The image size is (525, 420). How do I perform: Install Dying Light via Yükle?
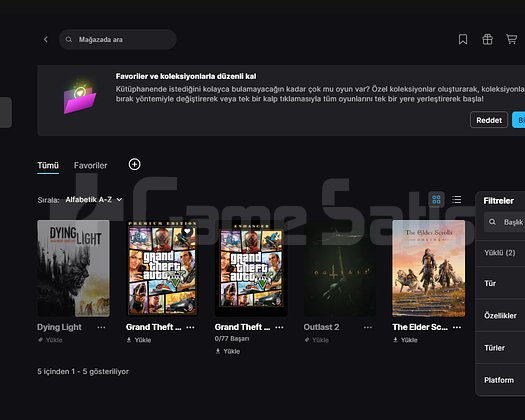click(50, 340)
